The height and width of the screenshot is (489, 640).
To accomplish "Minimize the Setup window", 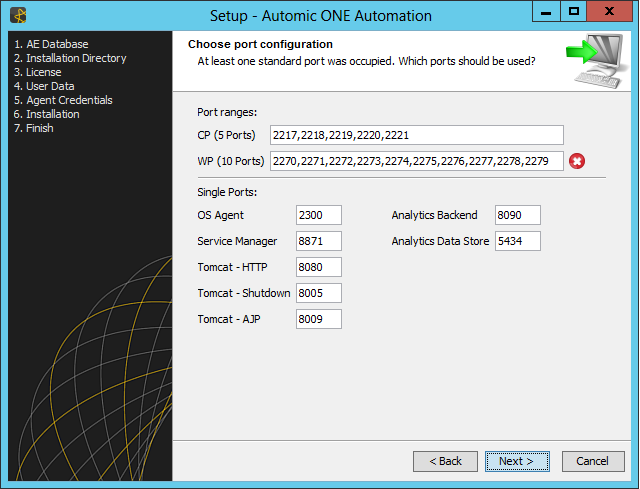I will coord(546,11).
